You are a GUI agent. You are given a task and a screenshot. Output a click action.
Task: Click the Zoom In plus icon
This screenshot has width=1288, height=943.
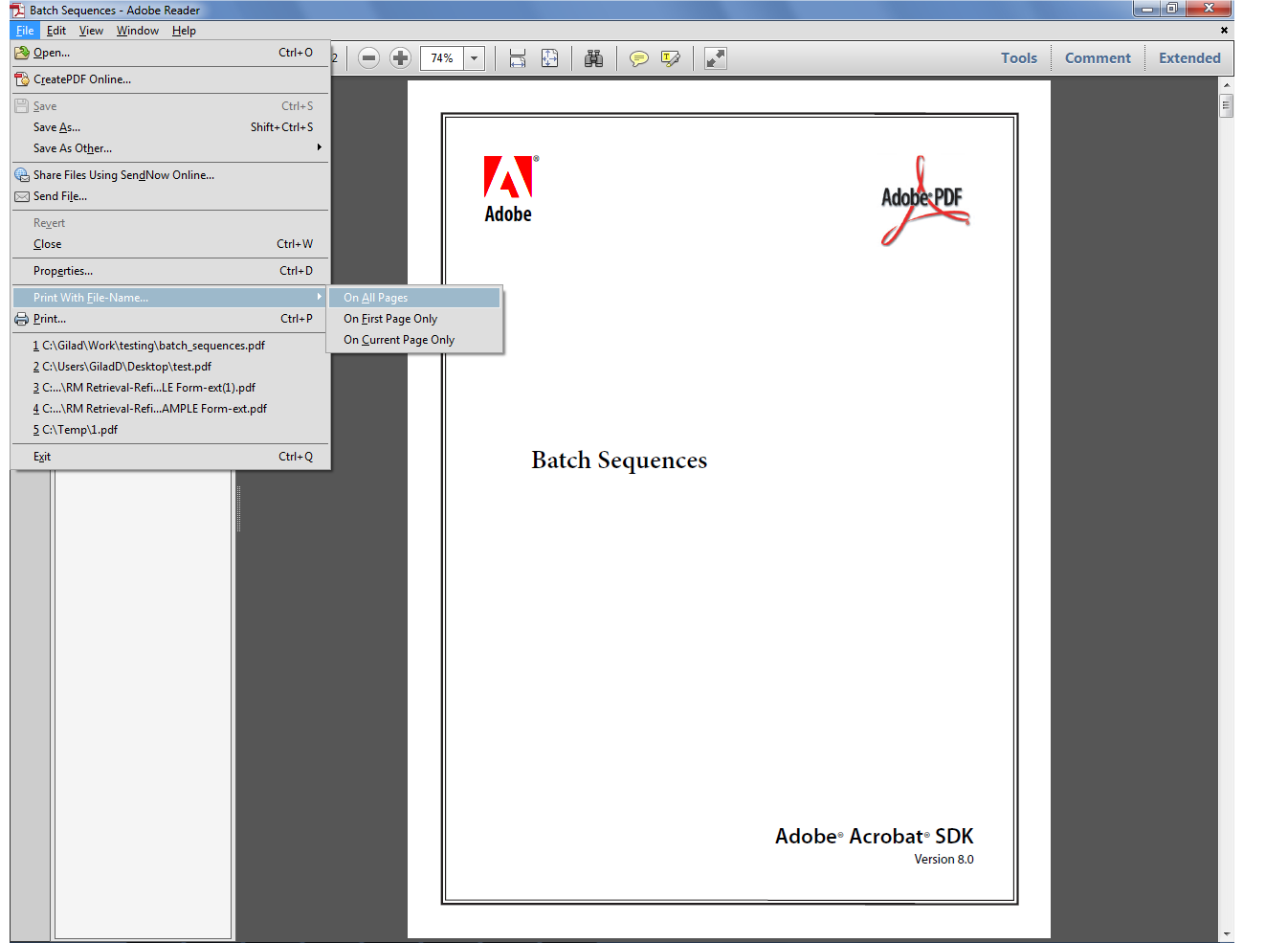click(400, 57)
